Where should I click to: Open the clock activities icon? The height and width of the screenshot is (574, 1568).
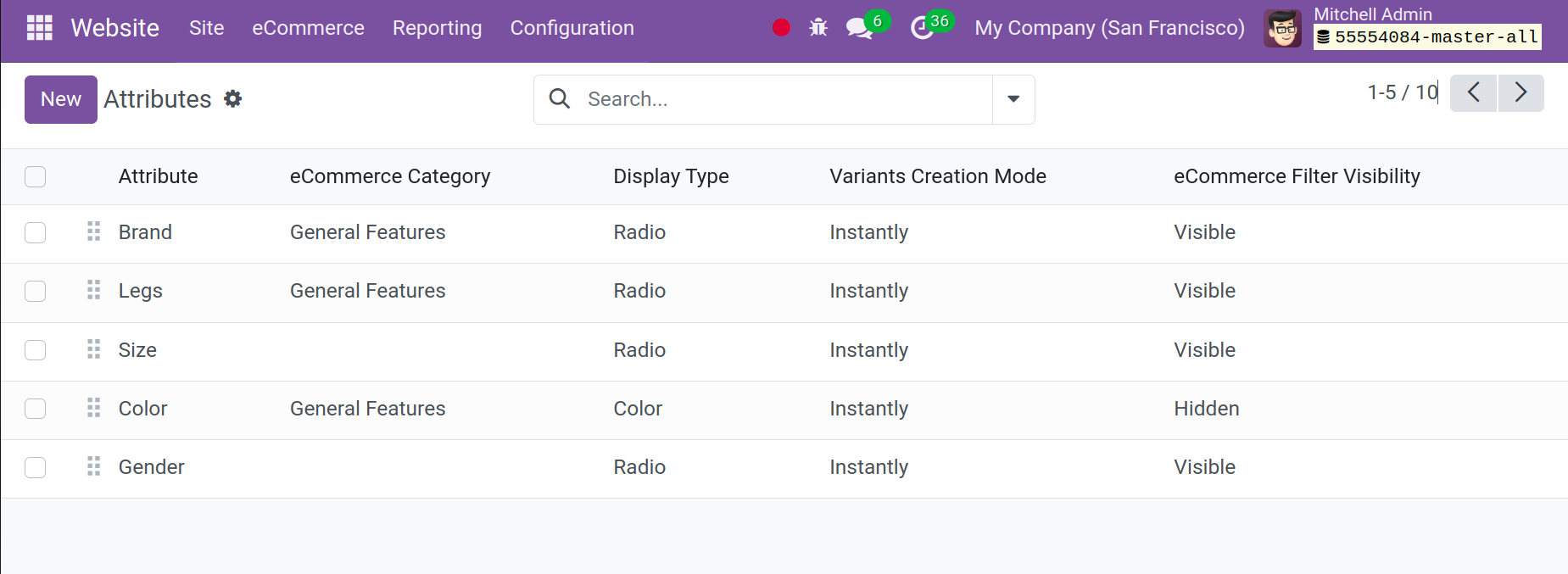[922, 28]
